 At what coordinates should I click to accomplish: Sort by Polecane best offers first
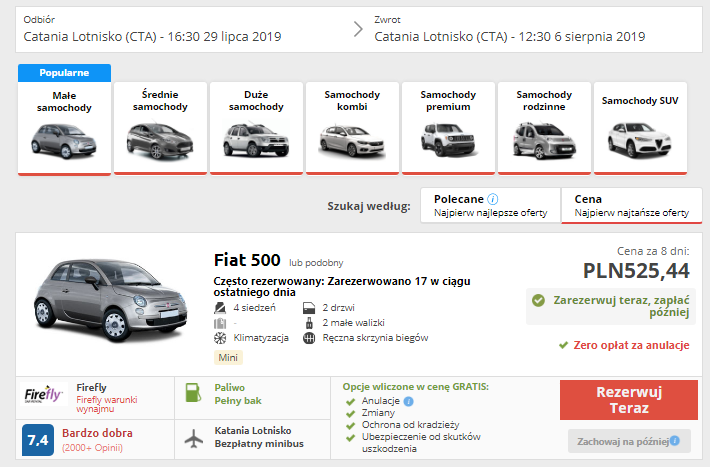pos(490,206)
